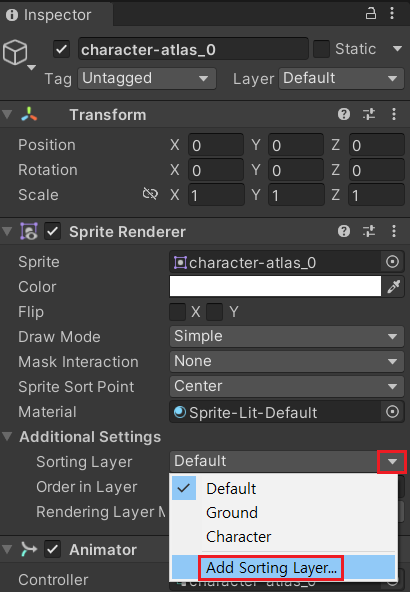Click the Rotation X field
Screen dimensions: 410x592
[216, 170]
